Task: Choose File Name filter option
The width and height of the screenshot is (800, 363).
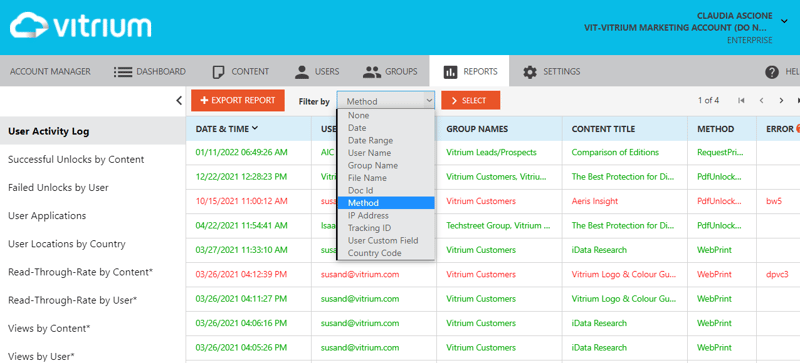Action: [x=386, y=178]
